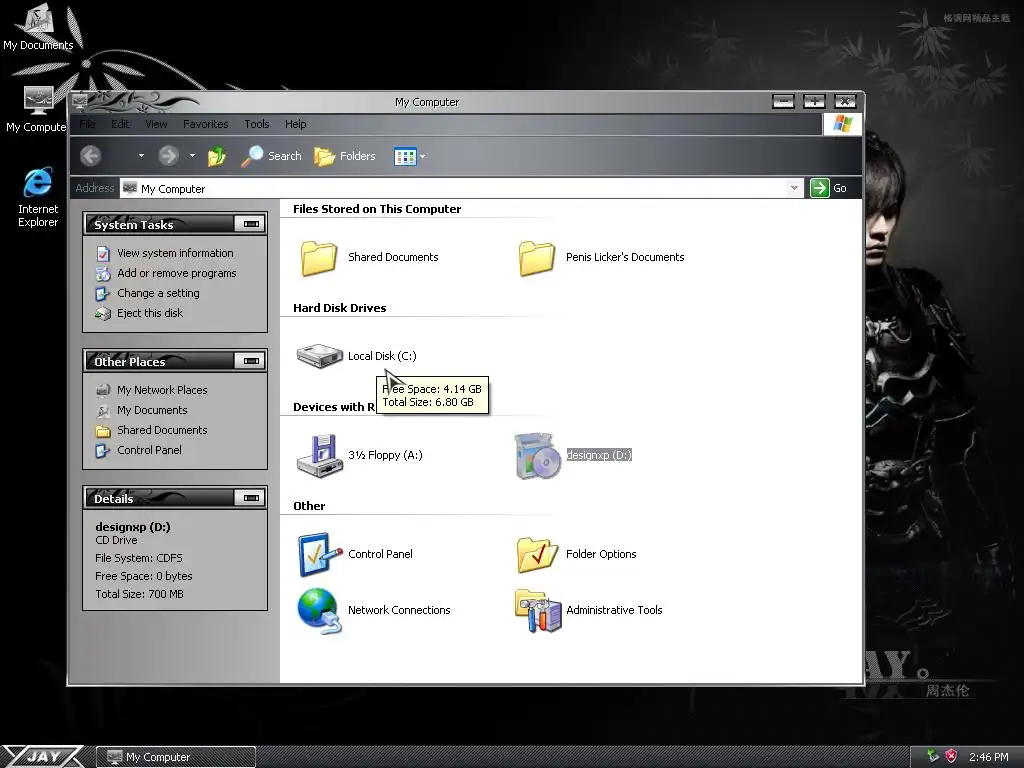
Task: Click the 'File System: CDFS' detail text
Action: tap(139, 558)
